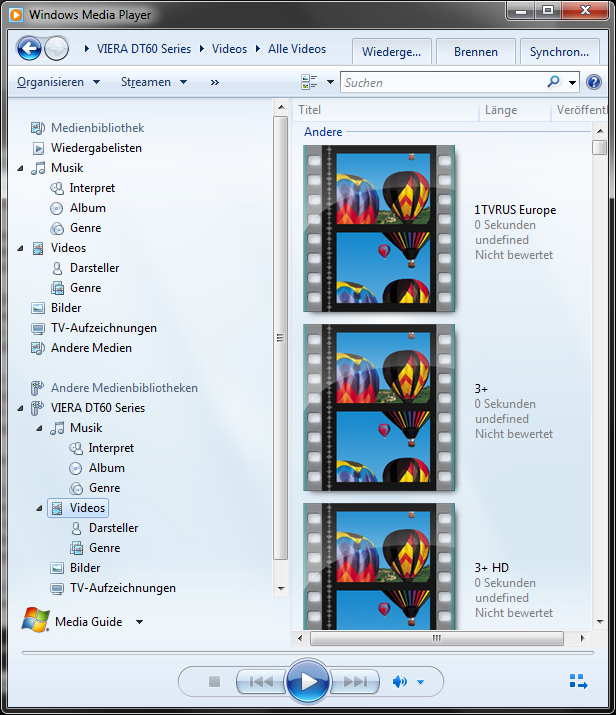Click the horizontal scrollbar of the video list
The height and width of the screenshot is (715, 616).
(437, 638)
